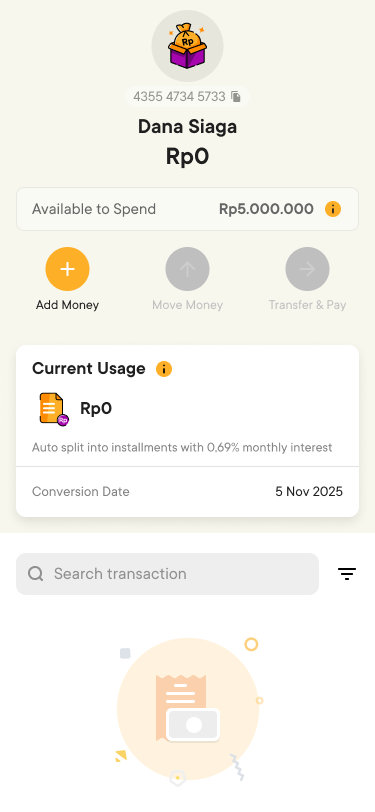The height and width of the screenshot is (812, 375).
Task: Tap the Current Usage document icon
Action: tap(54, 409)
